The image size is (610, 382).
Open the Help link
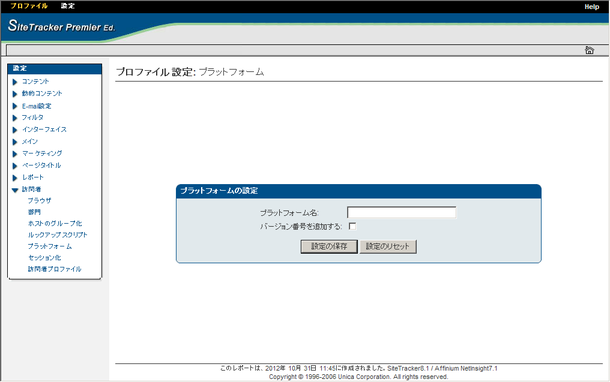tap(592, 7)
